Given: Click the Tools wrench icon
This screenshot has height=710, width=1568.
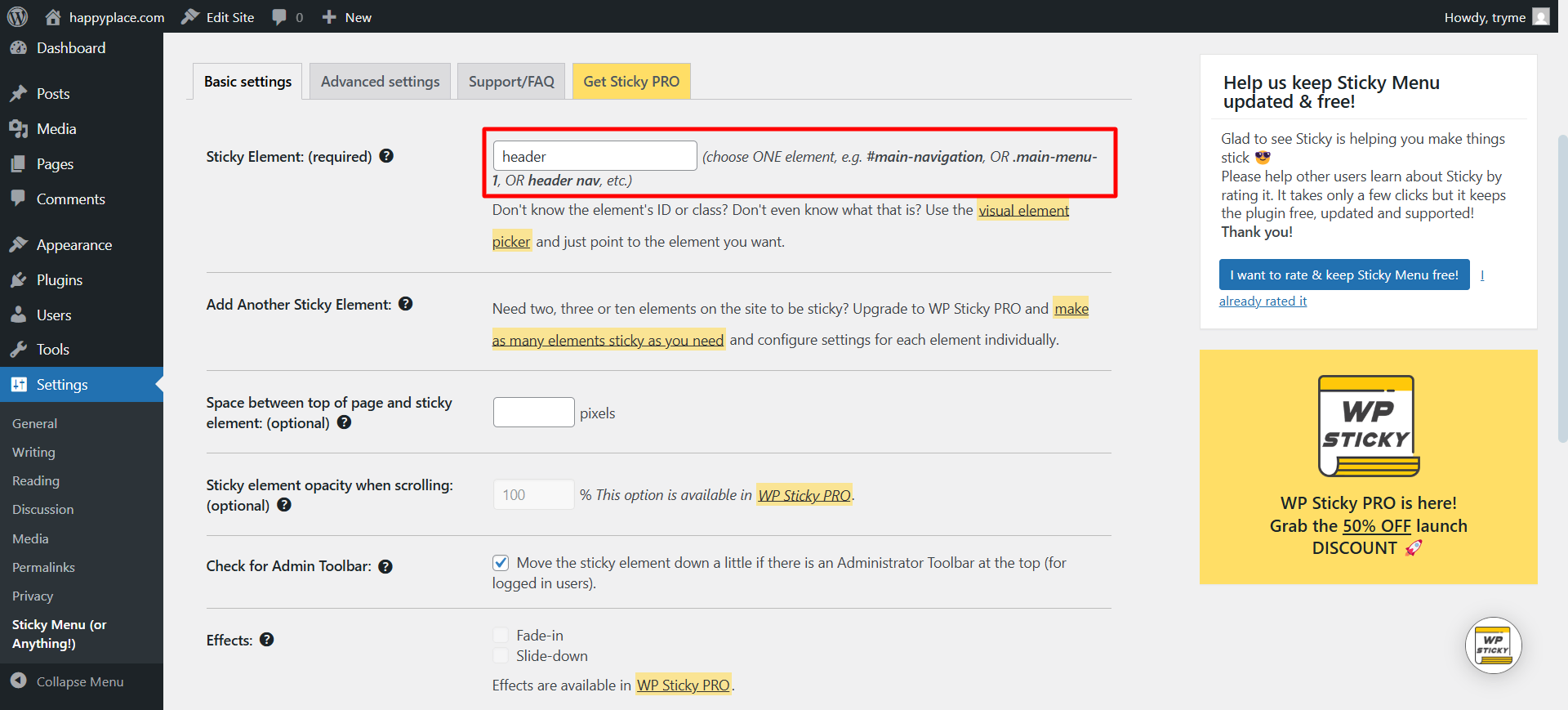Looking at the screenshot, I should 19,349.
